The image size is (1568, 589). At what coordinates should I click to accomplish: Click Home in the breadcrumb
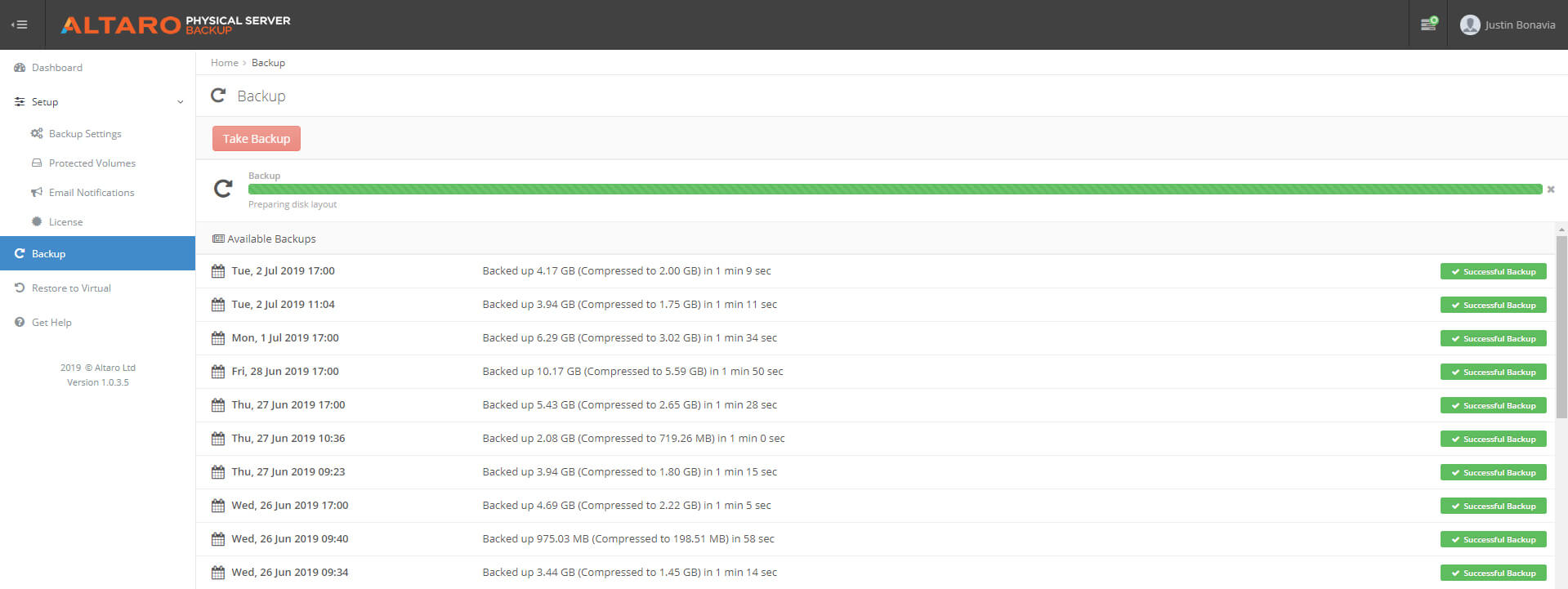(225, 63)
